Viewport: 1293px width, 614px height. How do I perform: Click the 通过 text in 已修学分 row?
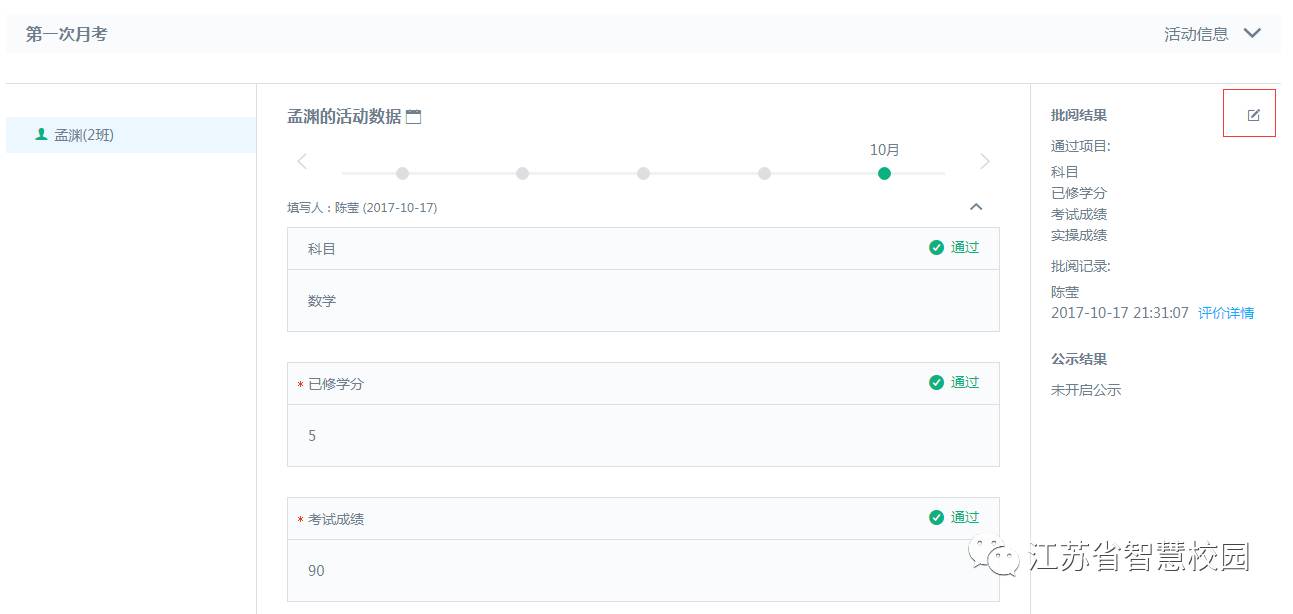coord(965,382)
